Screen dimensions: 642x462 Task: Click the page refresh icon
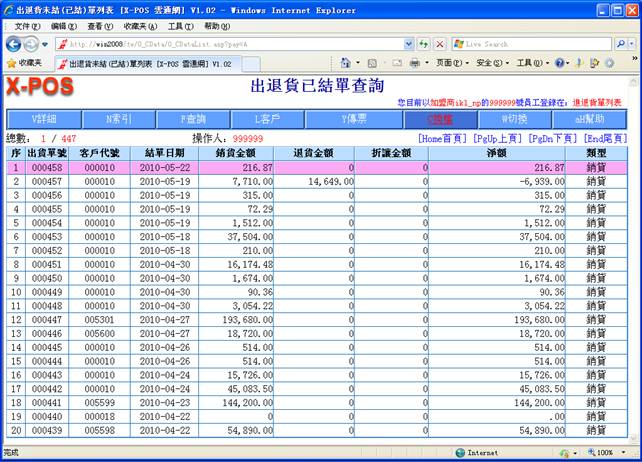(x=423, y=44)
